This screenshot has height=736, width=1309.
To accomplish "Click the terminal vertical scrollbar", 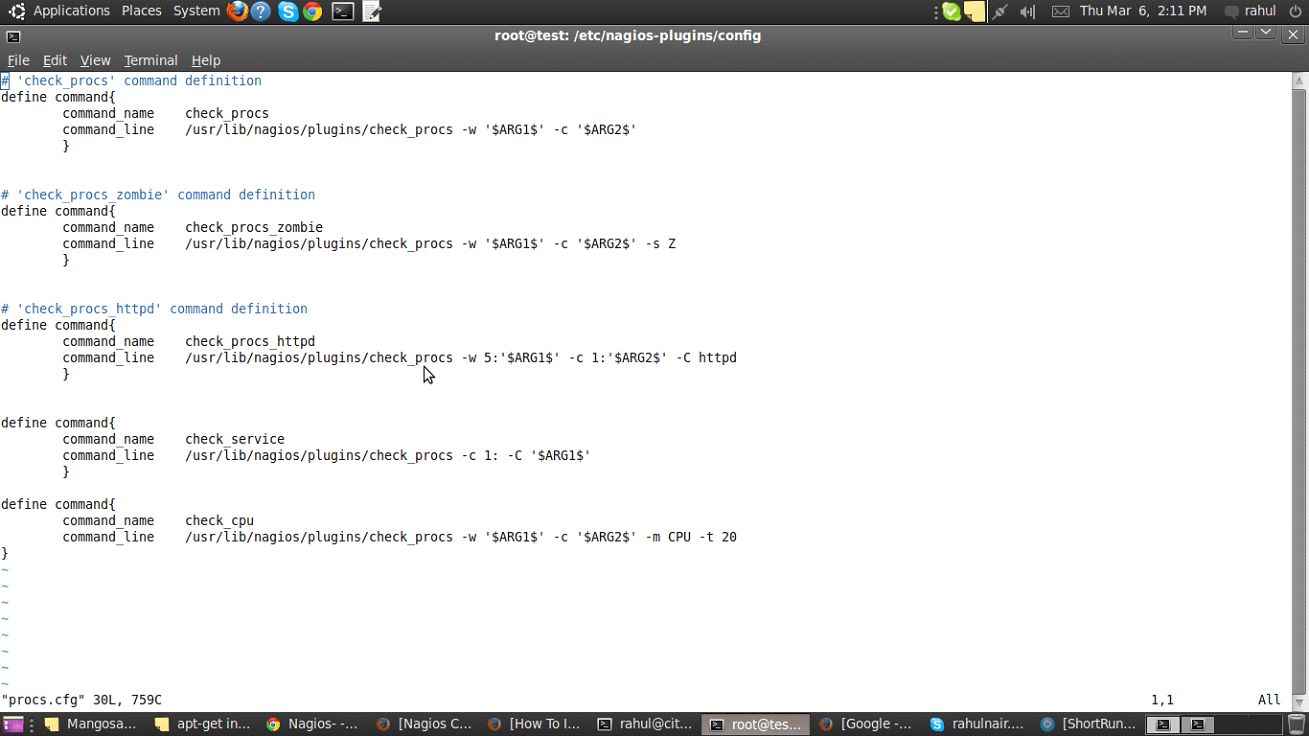I will (1299, 391).
